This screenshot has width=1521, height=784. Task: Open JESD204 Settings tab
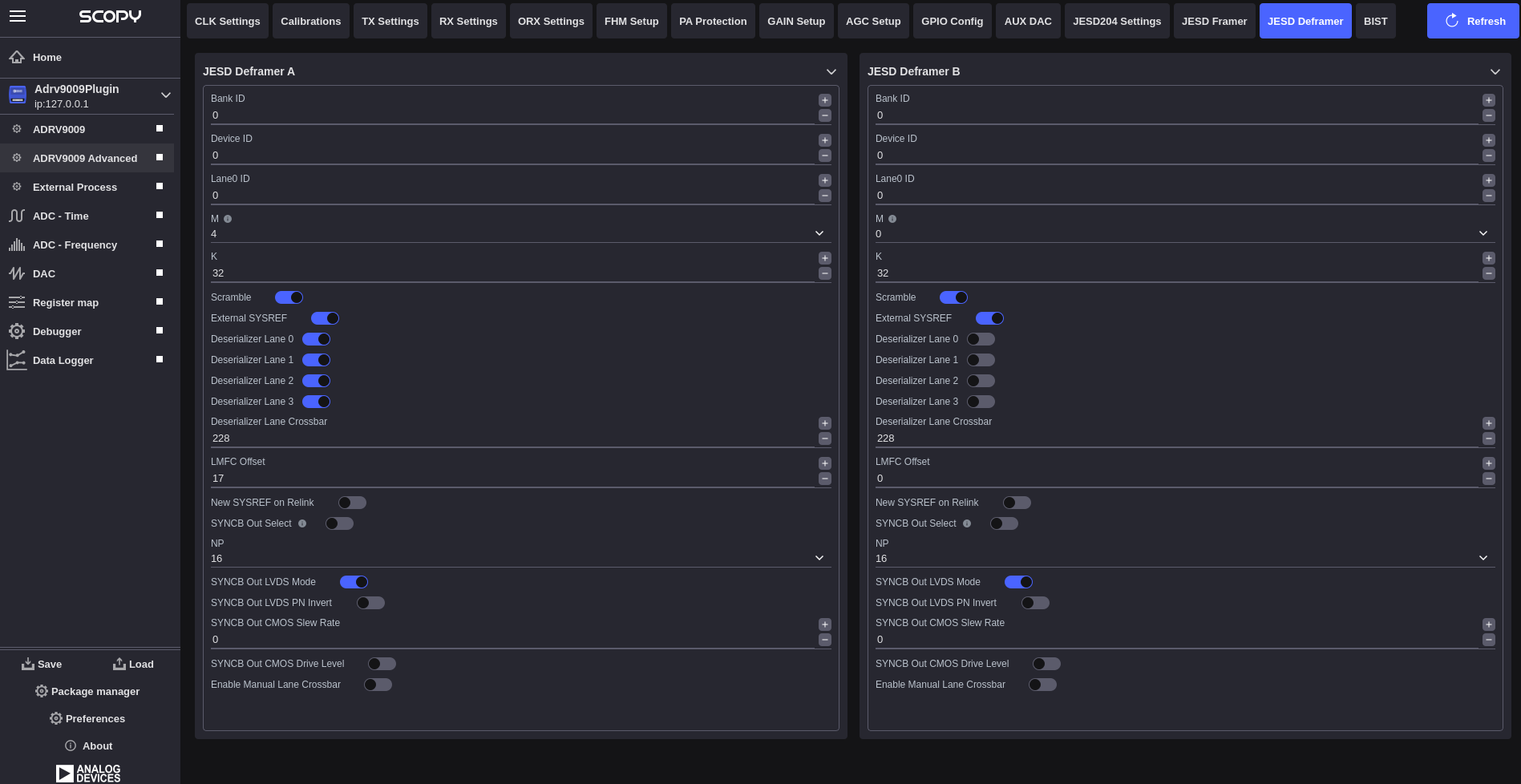coord(1116,21)
